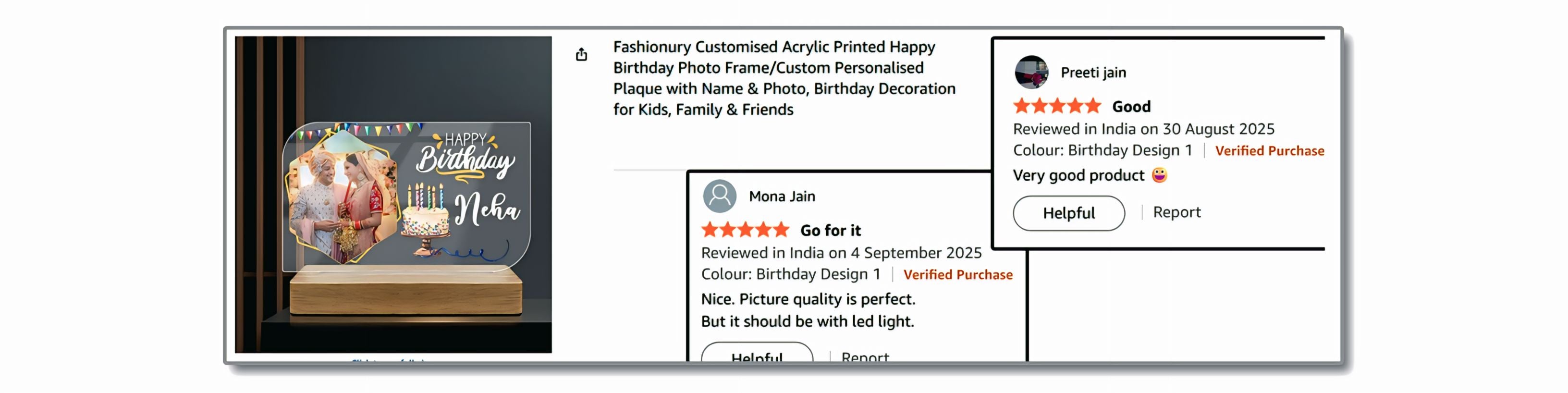Screen dimensions: 1568x393
Task: Click the share icon beside product image
Action: click(581, 55)
